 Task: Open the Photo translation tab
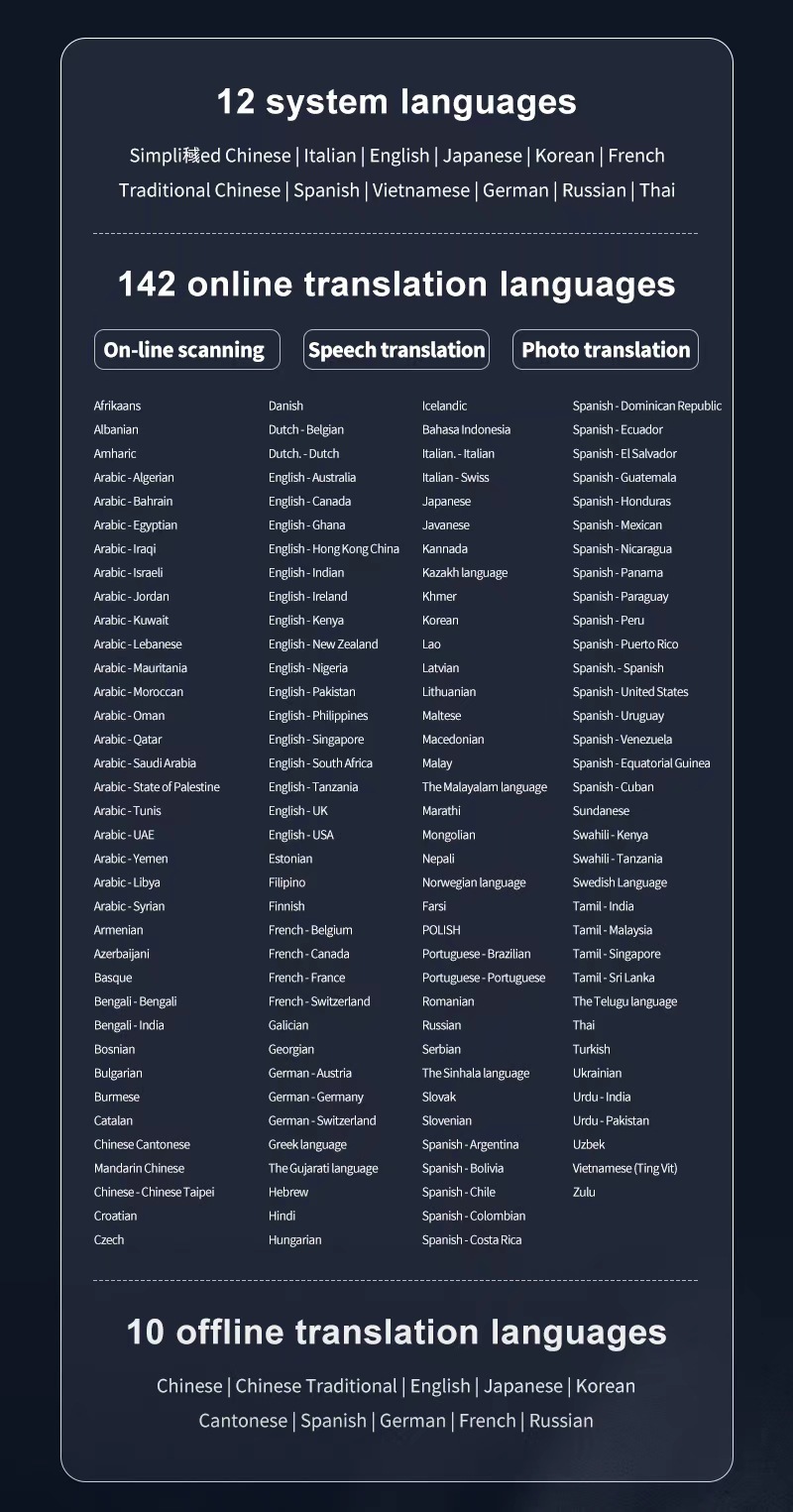coord(606,350)
